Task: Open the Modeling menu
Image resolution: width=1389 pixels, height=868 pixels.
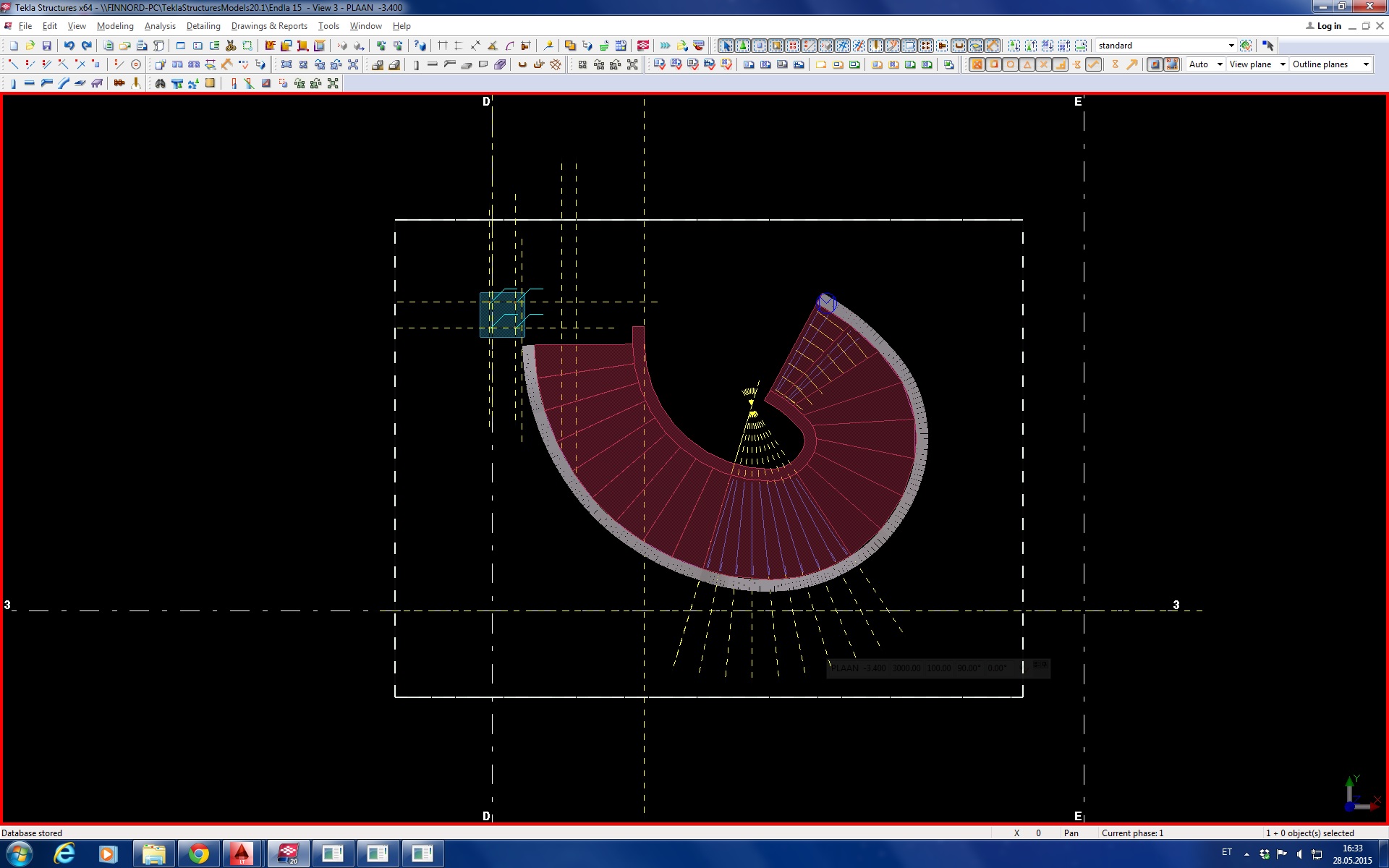Action: coord(115,26)
